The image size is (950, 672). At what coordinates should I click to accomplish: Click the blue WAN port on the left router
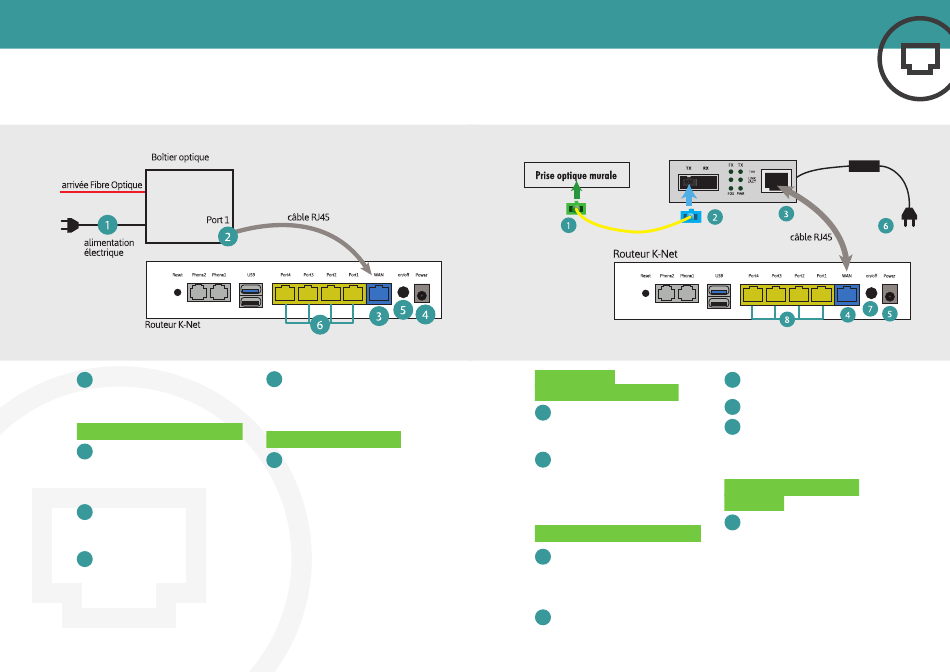click(x=379, y=294)
